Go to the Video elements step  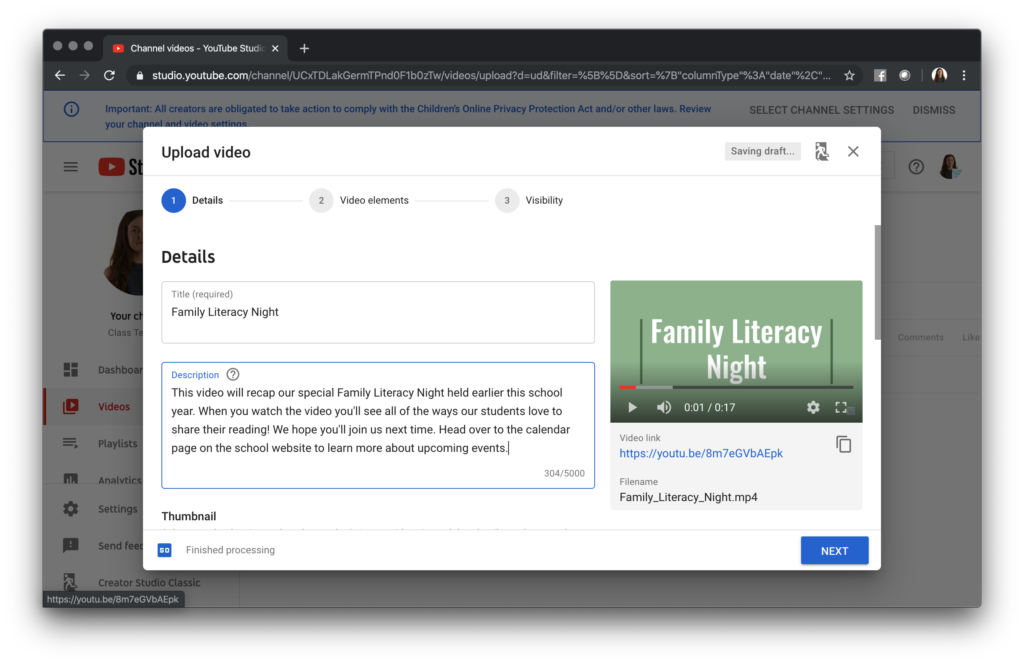pos(359,200)
